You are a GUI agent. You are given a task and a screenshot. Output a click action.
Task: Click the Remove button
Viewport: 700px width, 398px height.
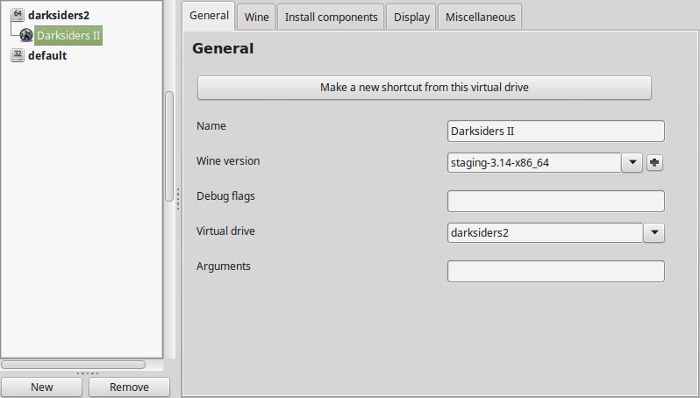[x=129, y=387]
